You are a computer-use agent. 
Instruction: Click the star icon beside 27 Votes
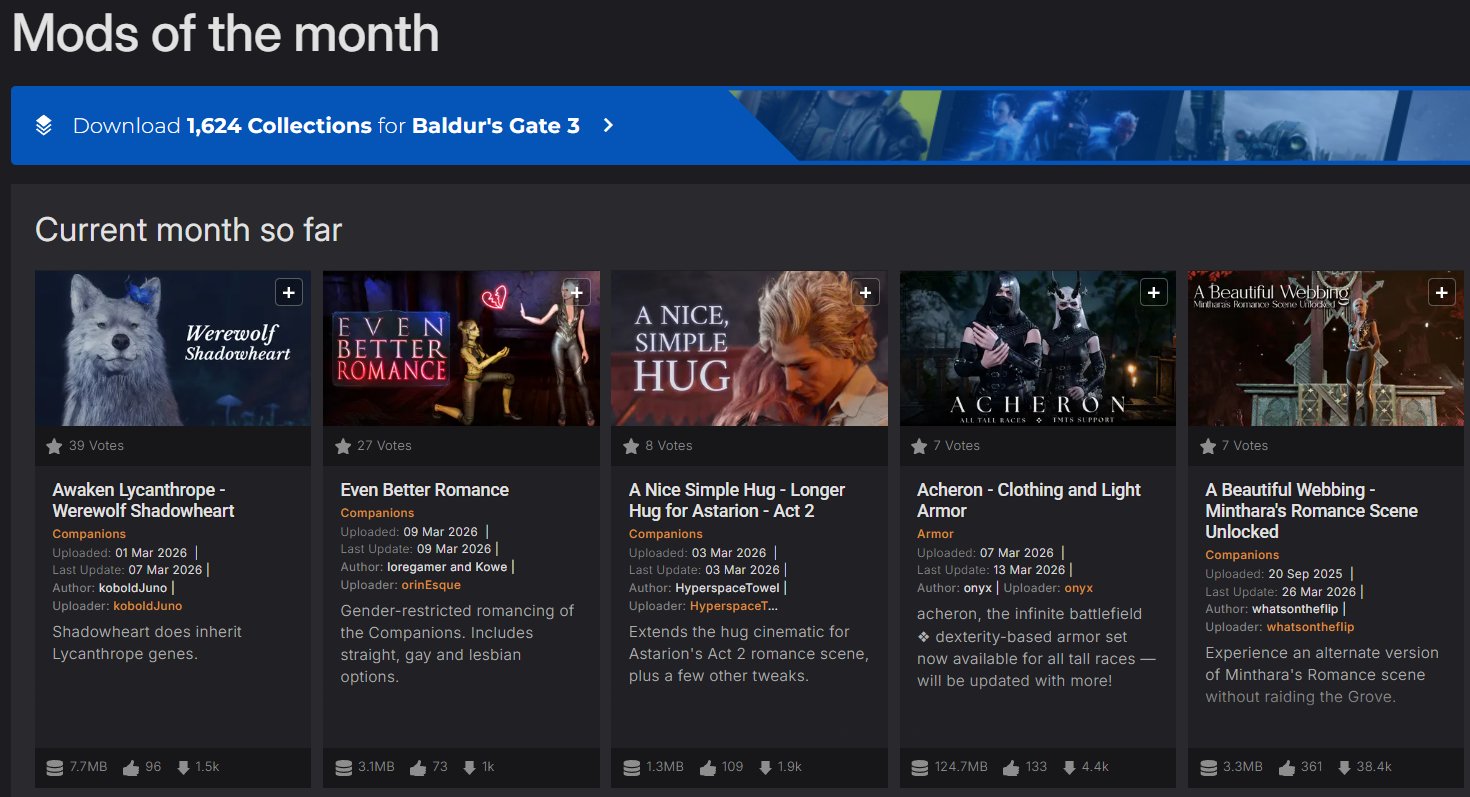pos(343,446)
